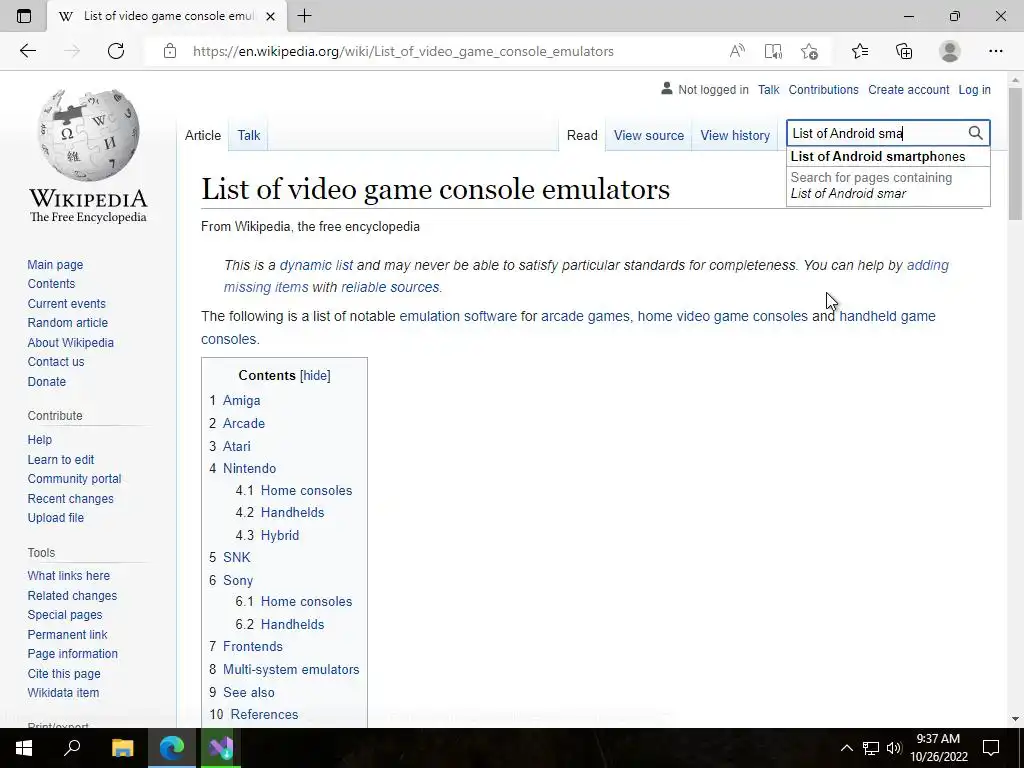This screenshot has width=1024, height=768.
Task: Click the Donate sidebar link
Action: tap(46, 381)
